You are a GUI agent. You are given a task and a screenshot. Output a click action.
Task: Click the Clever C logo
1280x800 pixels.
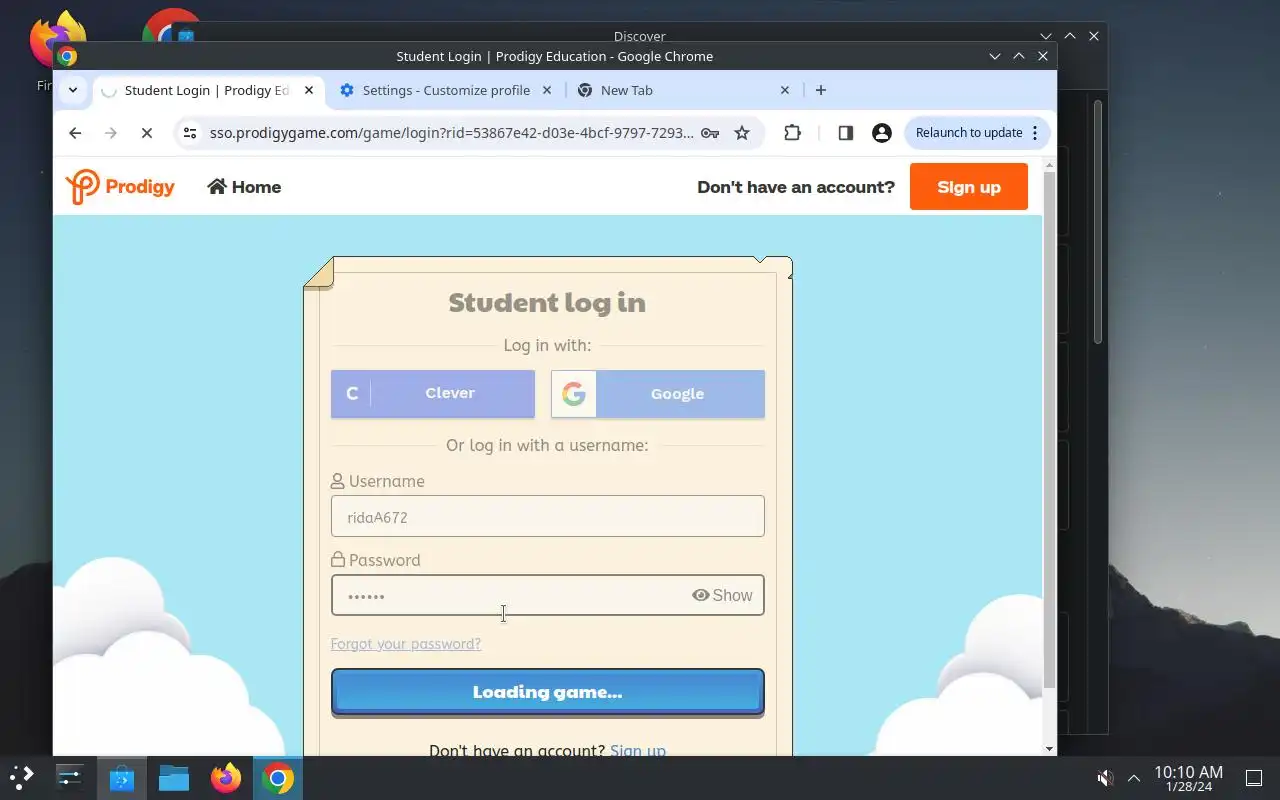coord(352,393)
